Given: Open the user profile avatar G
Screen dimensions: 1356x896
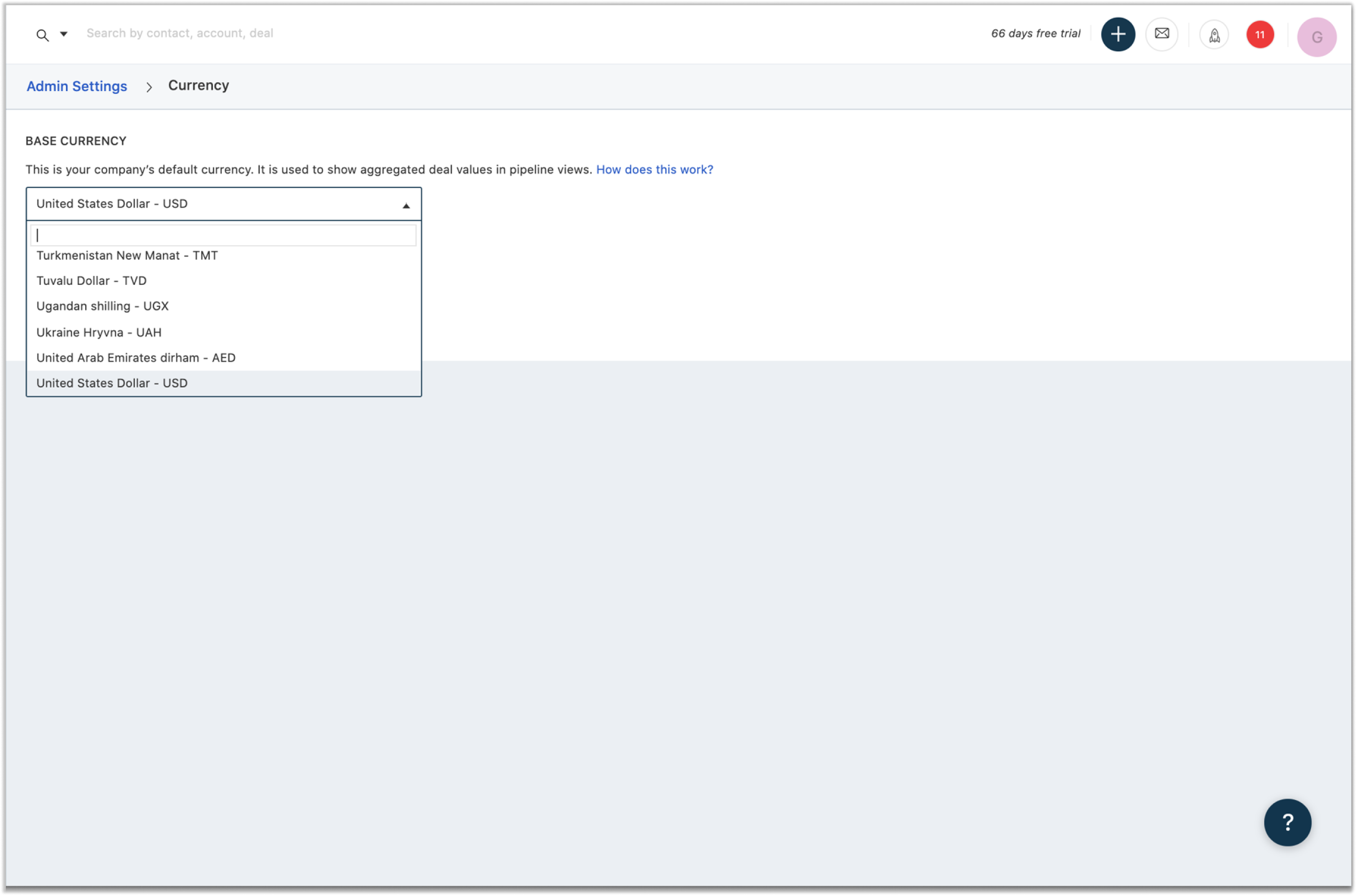Looking at the screenshot, I should coord(1316,37).
